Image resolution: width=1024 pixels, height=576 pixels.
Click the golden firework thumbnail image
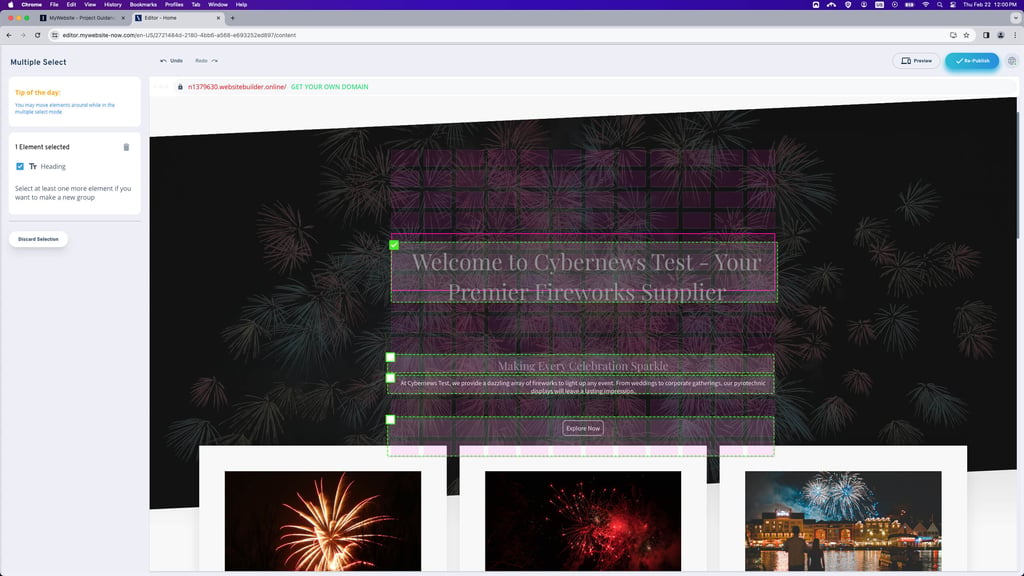coord(323,521)
